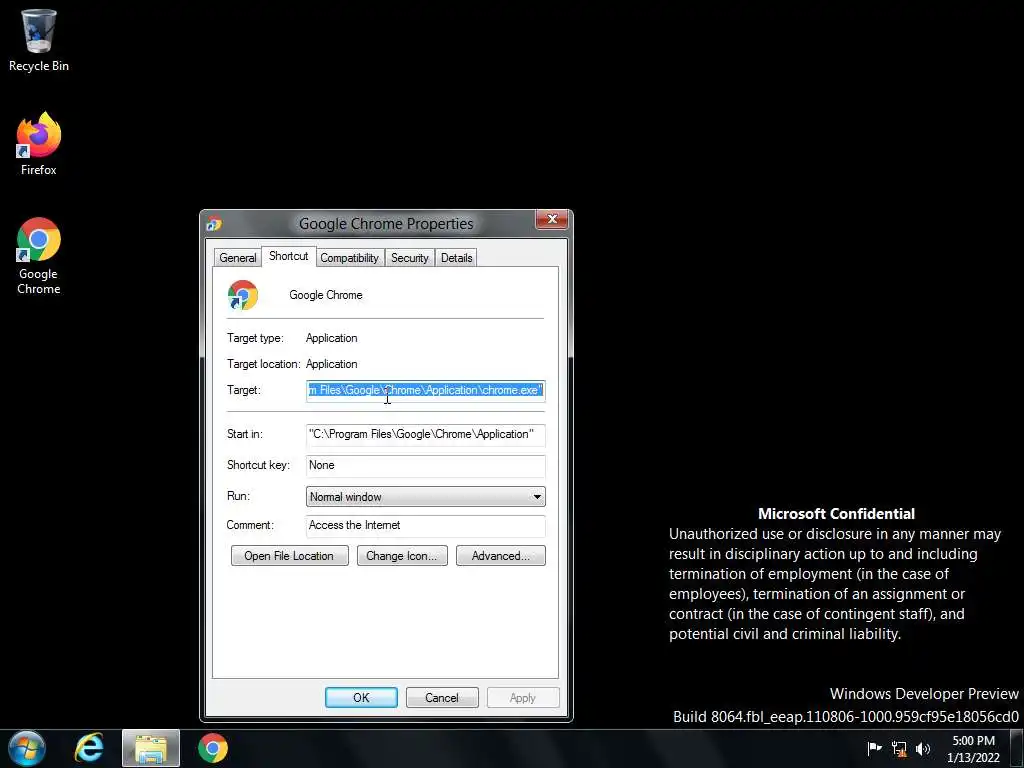Switch to the Compatibility tab
Screen dimensions: 1024x768
coord(349,258)
